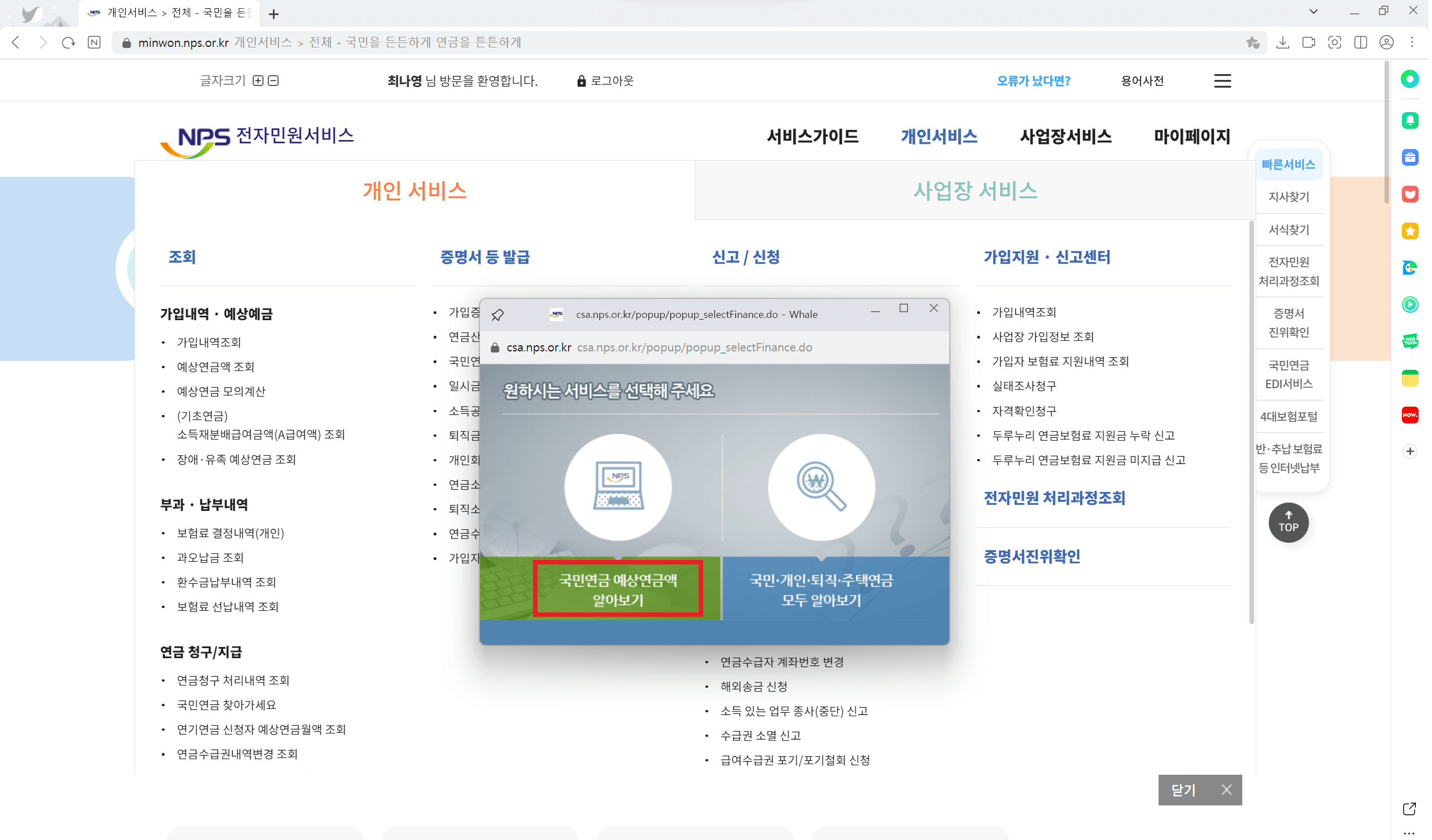Viewport: 1432px width, 840px height.
Task: Open browser downloads via the arrow icon
Action: point(1283,42)
